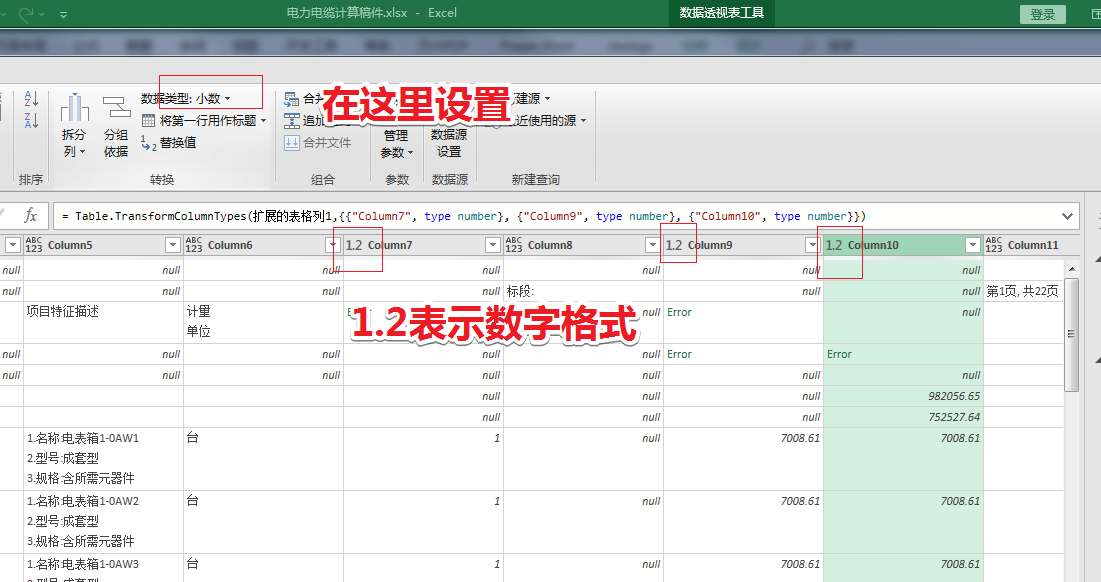Screen dimensions: 1101x582
Task: Click the 替换值 button label
Action: point(178,143)
